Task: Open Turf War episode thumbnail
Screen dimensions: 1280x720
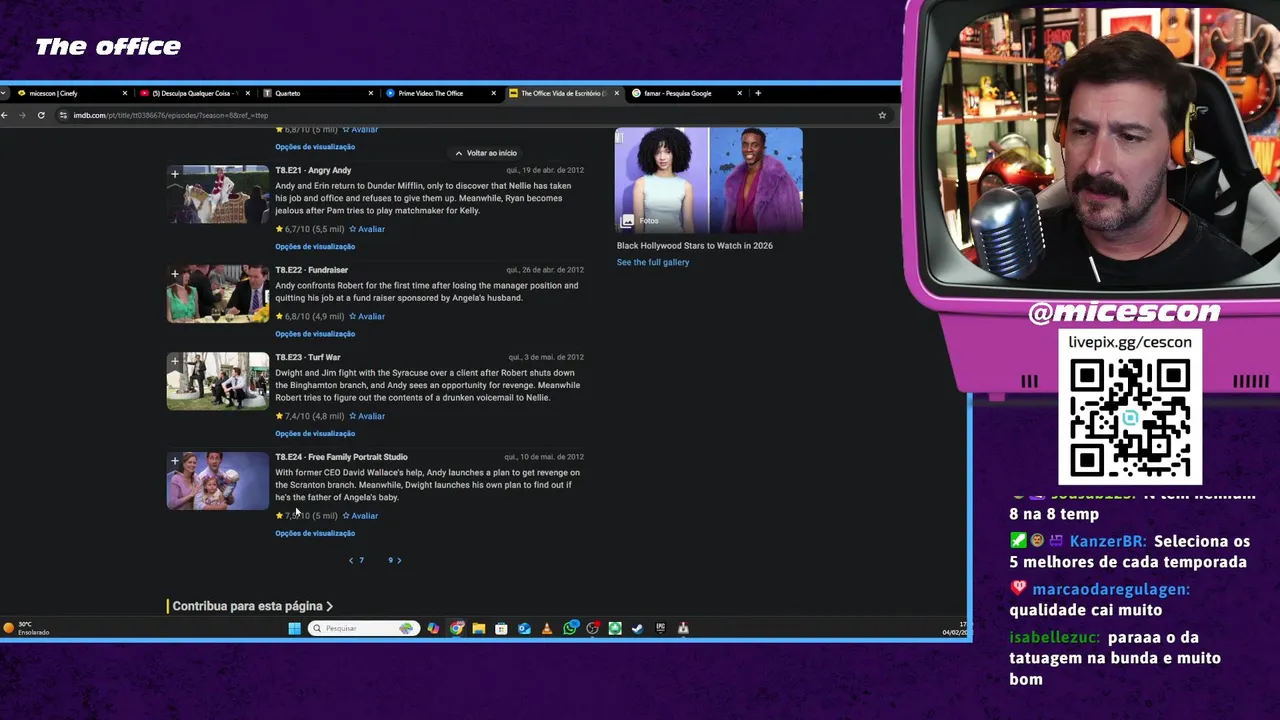Action: (x=218, y=381)
